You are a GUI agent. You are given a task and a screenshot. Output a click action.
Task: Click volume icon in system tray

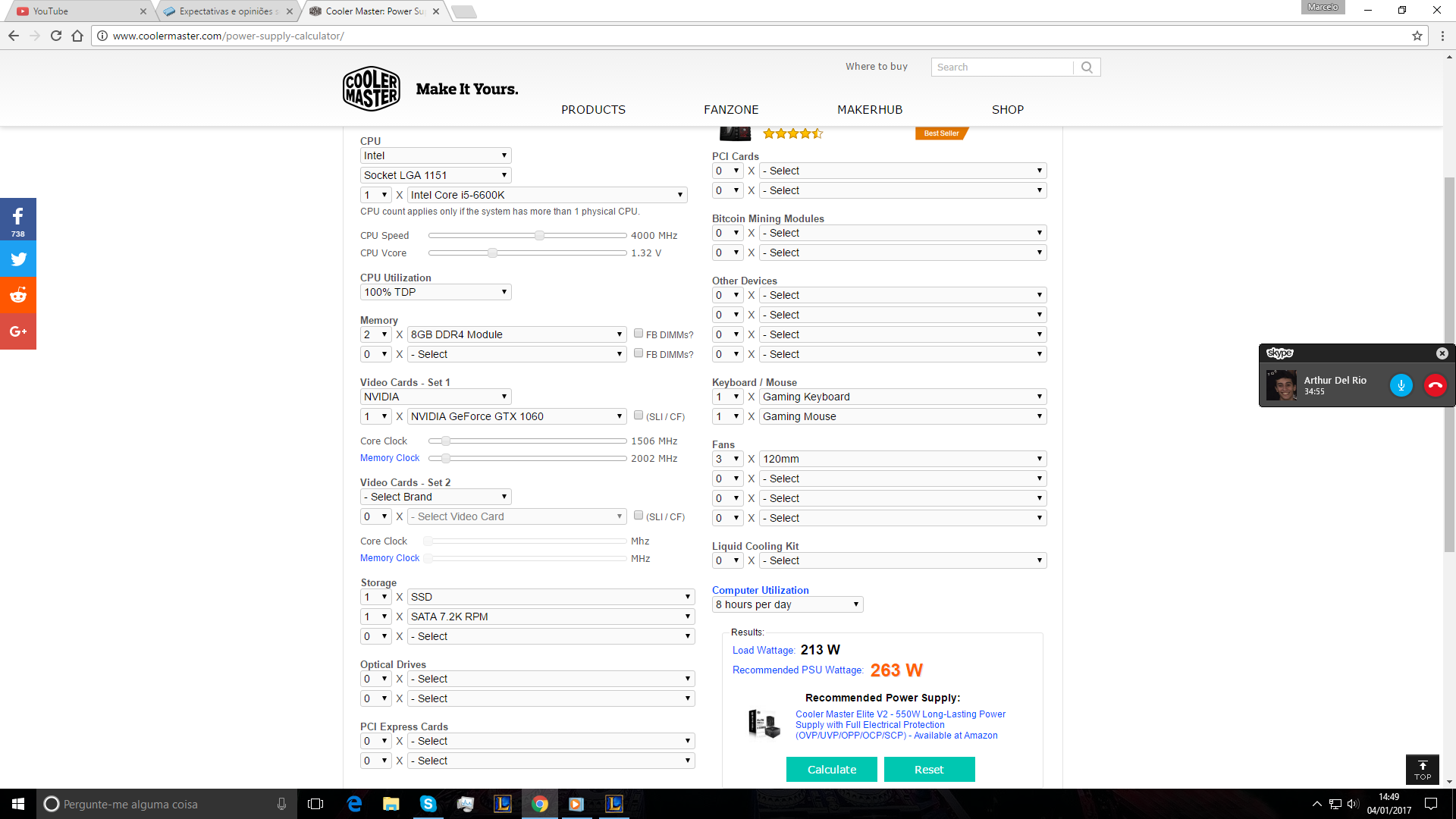pyautogui.click(x=1352, y=804)
